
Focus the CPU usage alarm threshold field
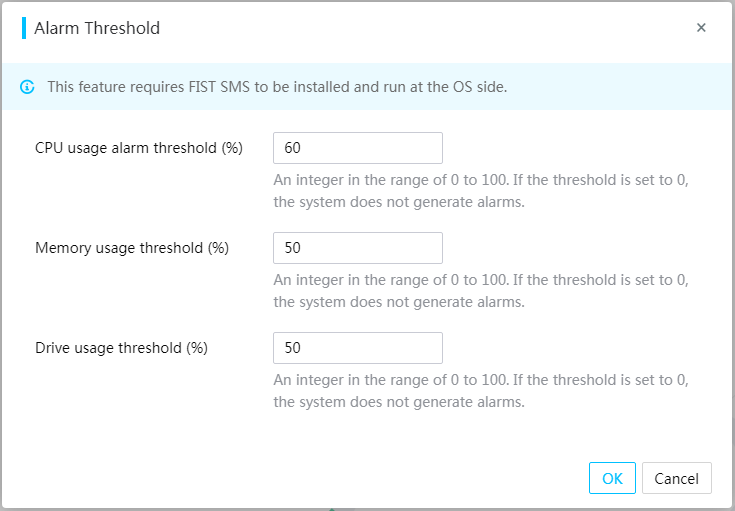pyautogui.click(x=358, y=148)
